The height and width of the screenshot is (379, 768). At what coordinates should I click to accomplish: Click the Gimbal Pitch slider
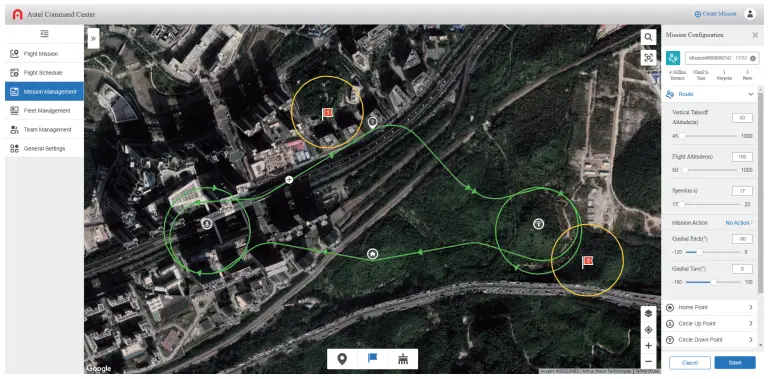[x=713, y=252]
